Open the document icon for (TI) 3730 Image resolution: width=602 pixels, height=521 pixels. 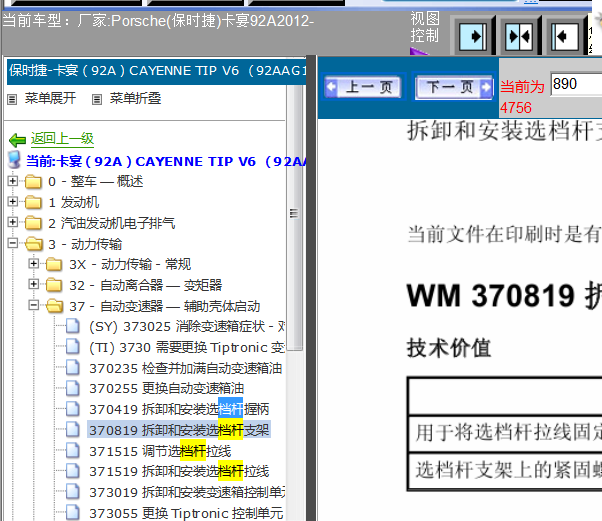[x=73, y=347]
